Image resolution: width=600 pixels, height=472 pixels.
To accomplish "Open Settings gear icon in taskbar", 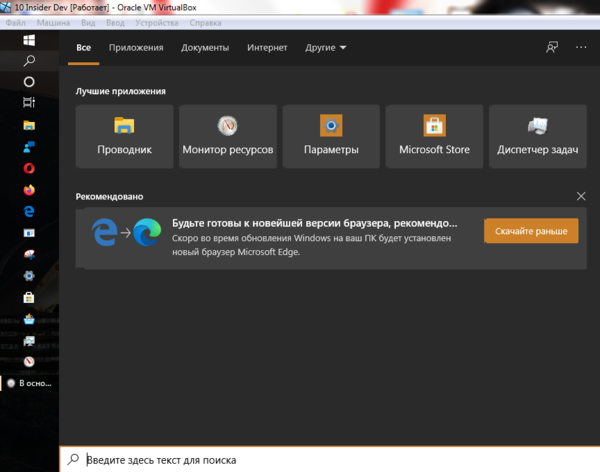I will (29, 276).
